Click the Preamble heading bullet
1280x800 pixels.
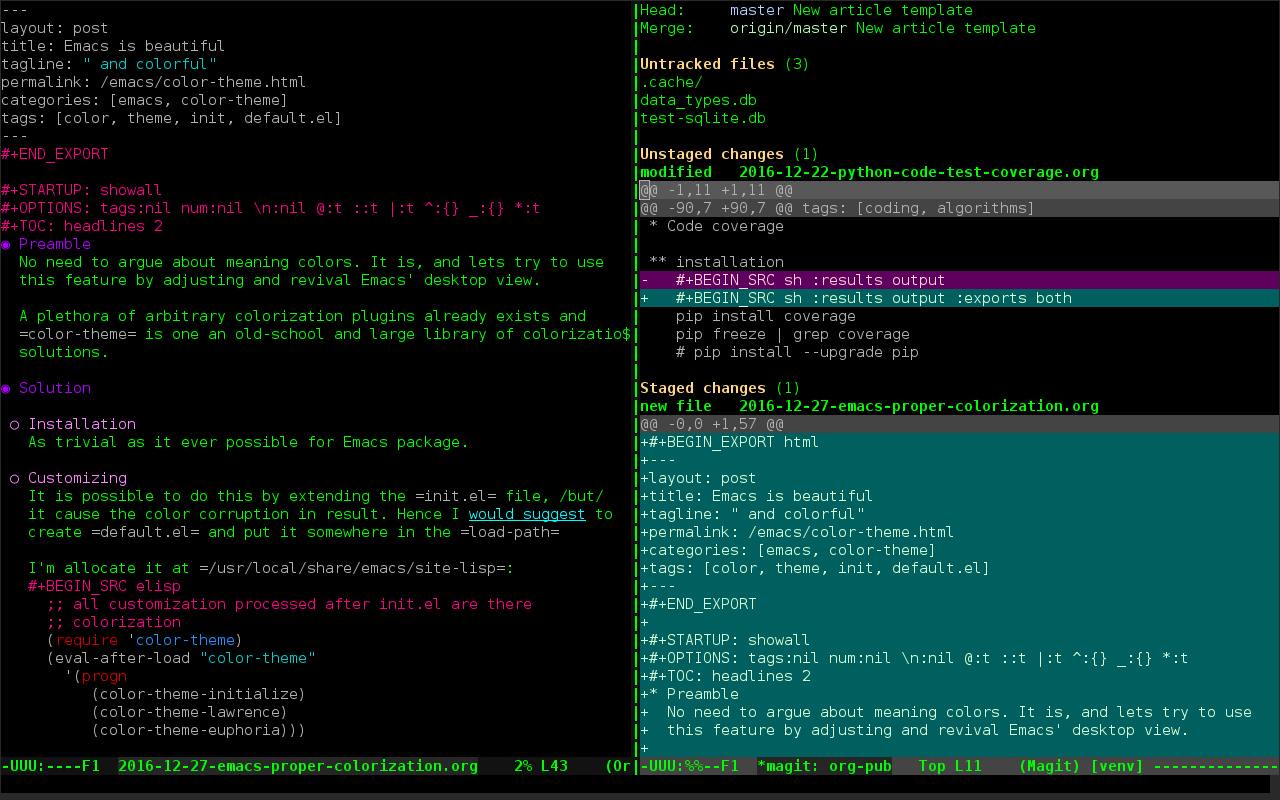tap(6, 244)
